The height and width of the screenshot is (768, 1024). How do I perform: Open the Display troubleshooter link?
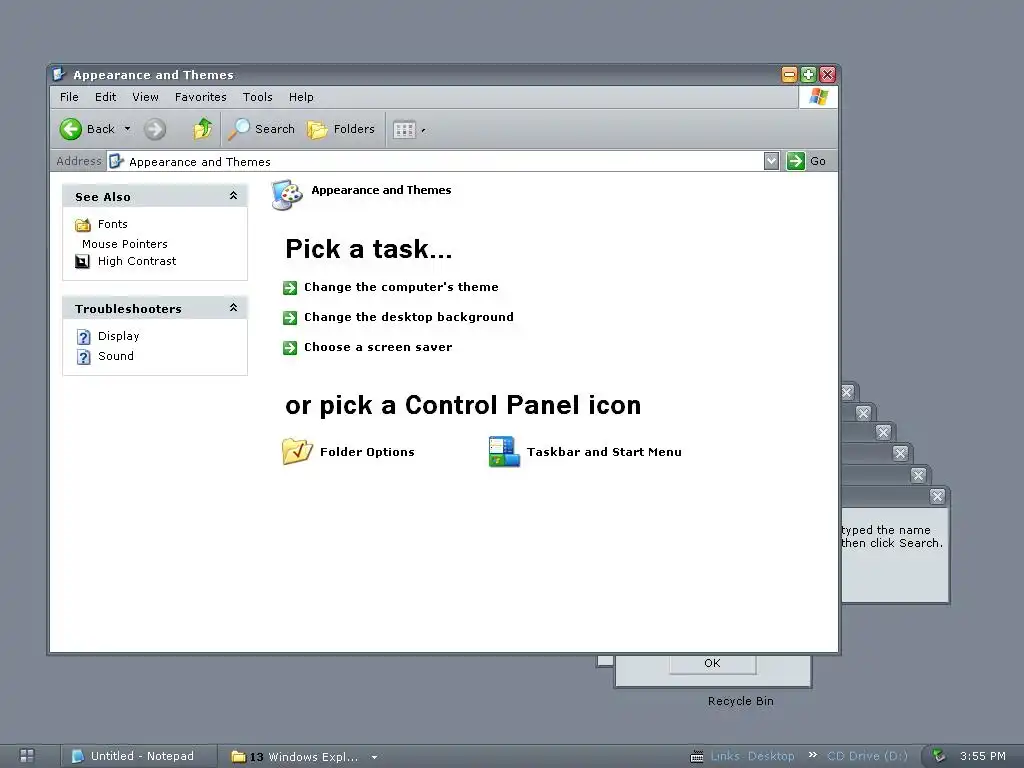click(118, 336)
